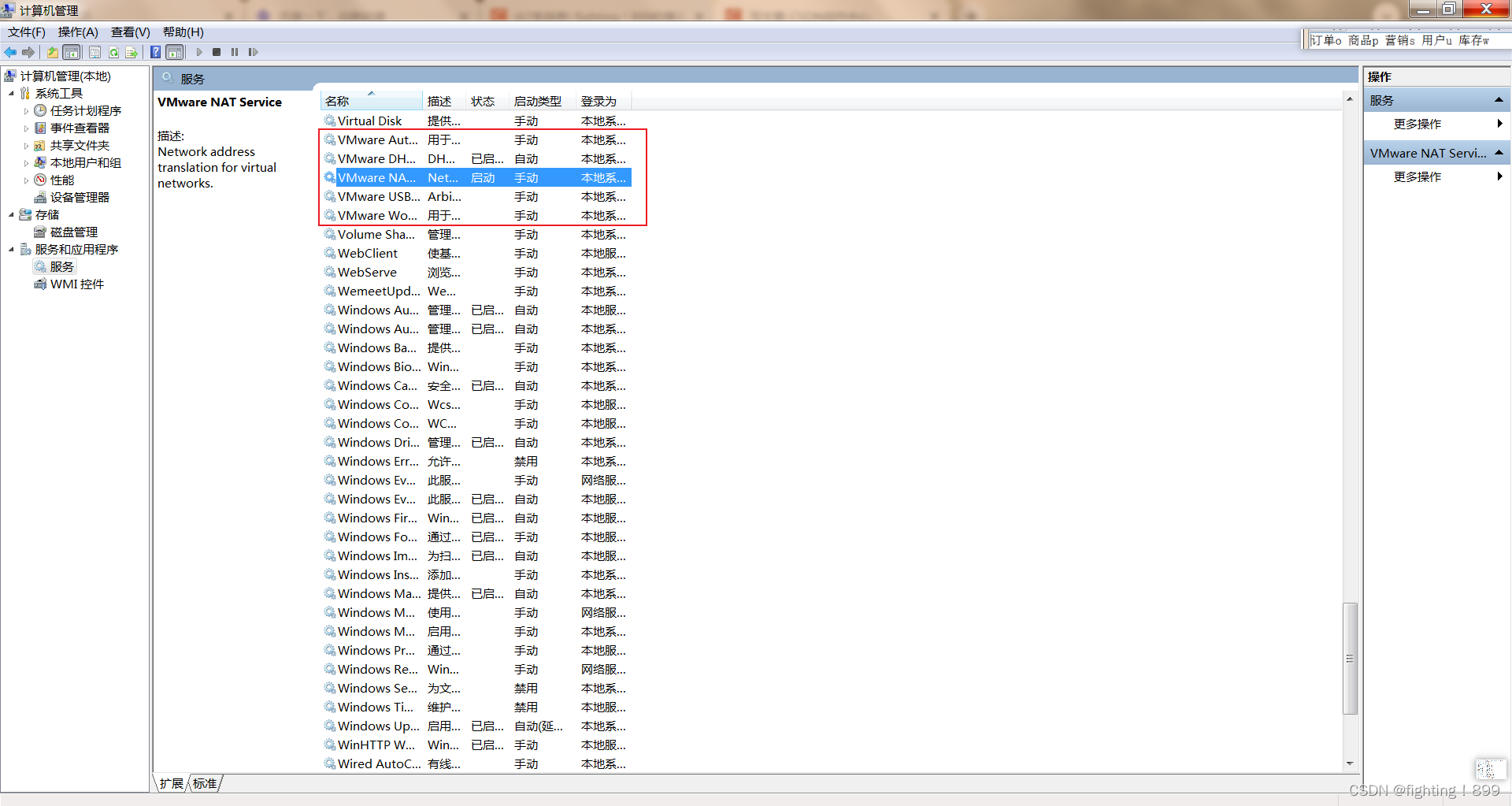Viewport: 1512px width, 806px height.
Task: Select the Windows Up... service row
Action: pyautogui.click(x=476, y=726)
